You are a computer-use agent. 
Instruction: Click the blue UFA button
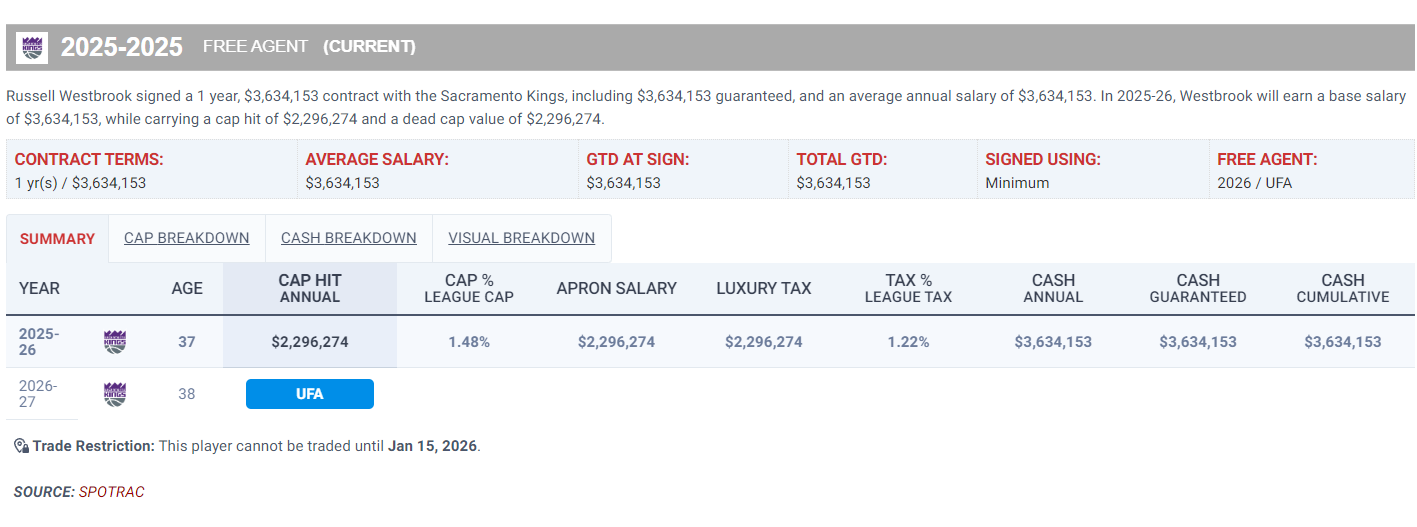coord(309,394)
